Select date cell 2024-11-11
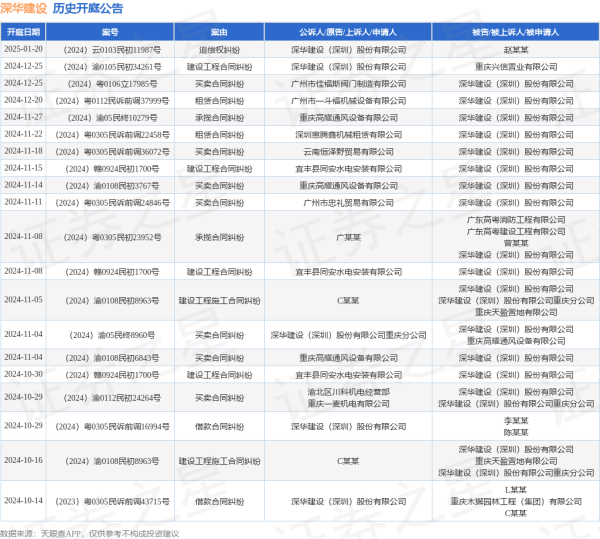 (23, 202)
